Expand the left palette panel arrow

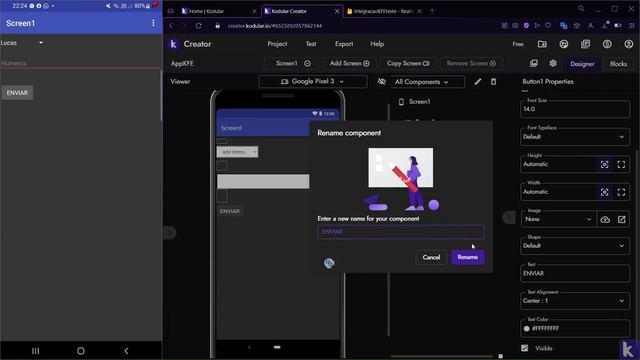click(x=170, y=233)
